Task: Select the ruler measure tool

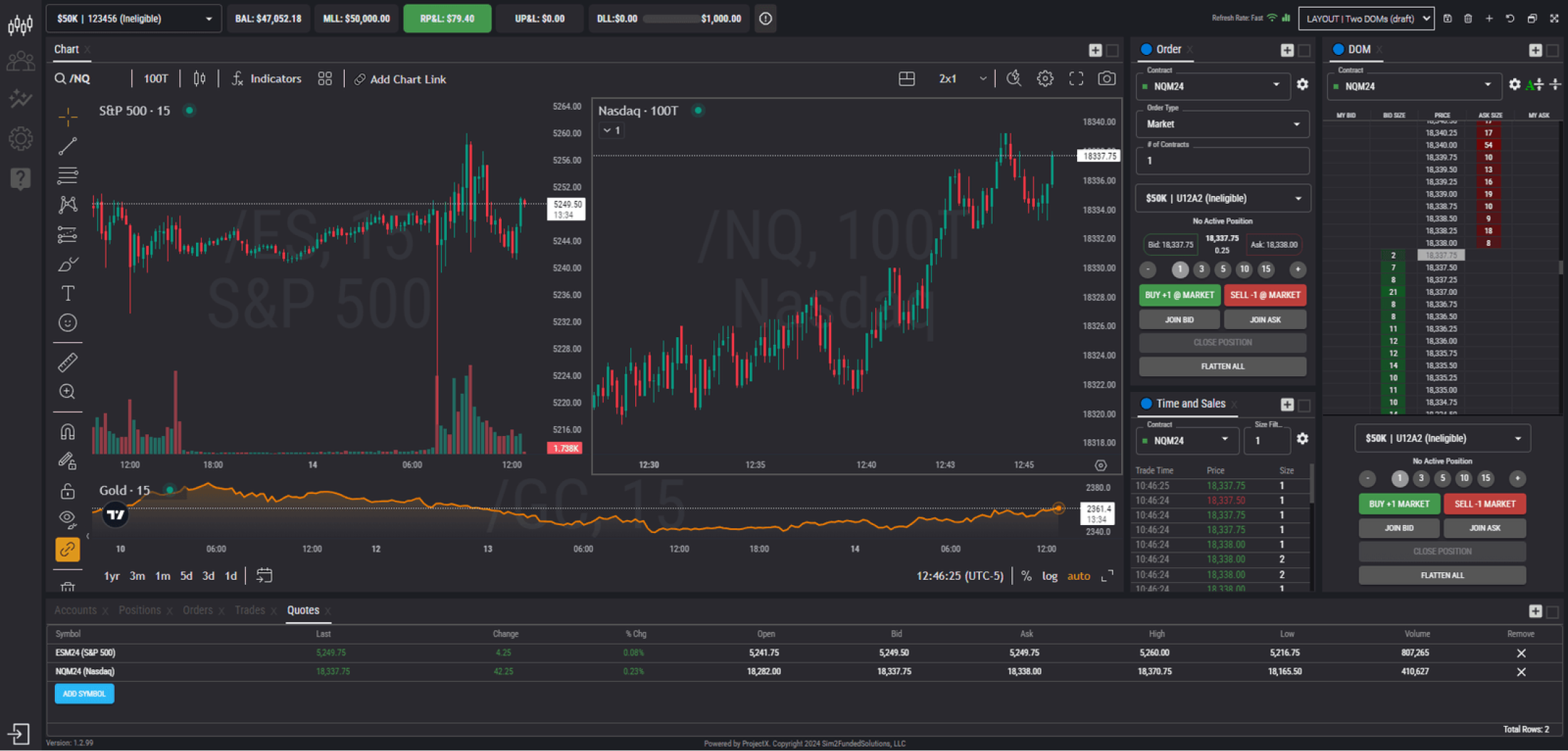Action: (68, 363)
